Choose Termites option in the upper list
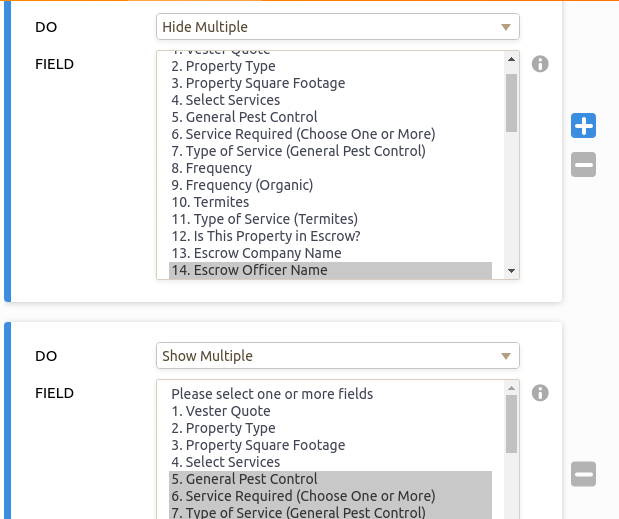Screen dimensions: 619x519 (210, 202)
